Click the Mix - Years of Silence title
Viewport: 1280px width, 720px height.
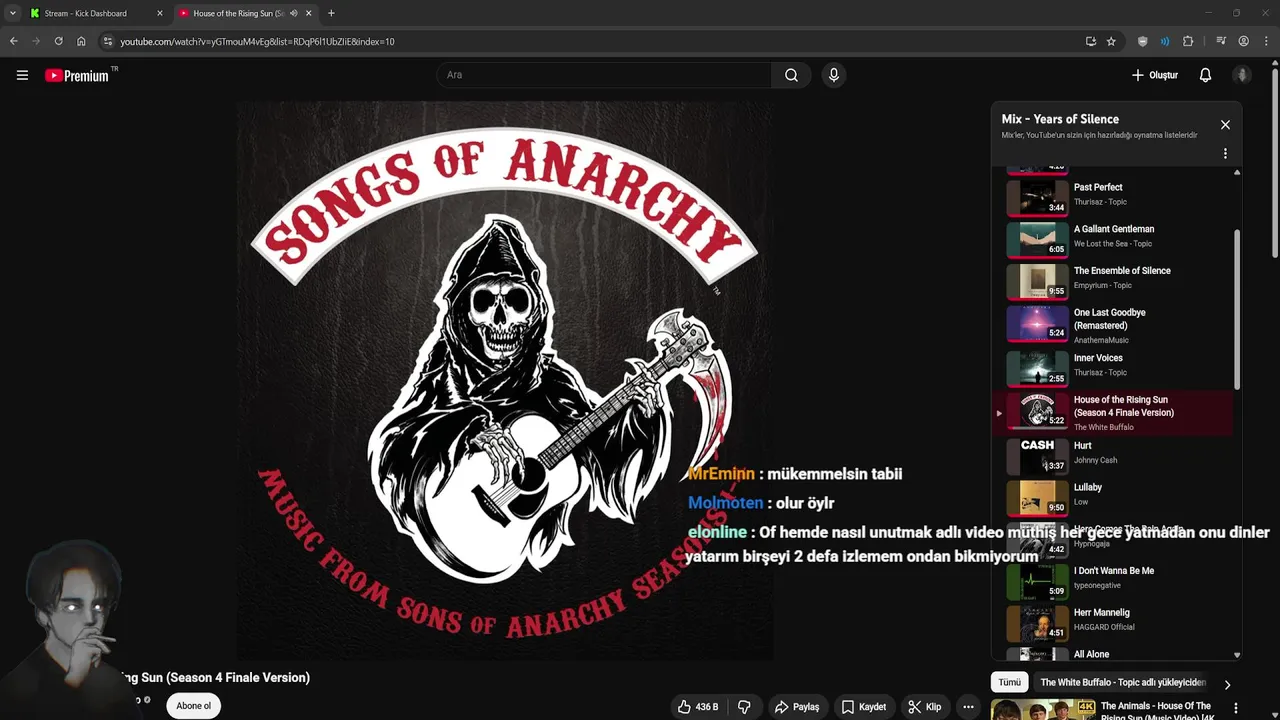pyautogui.click(x=1060, y=119)
